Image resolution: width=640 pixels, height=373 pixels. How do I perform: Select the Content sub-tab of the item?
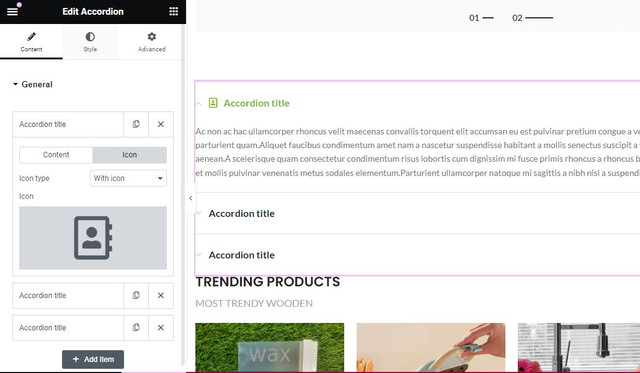coord(56,155)
